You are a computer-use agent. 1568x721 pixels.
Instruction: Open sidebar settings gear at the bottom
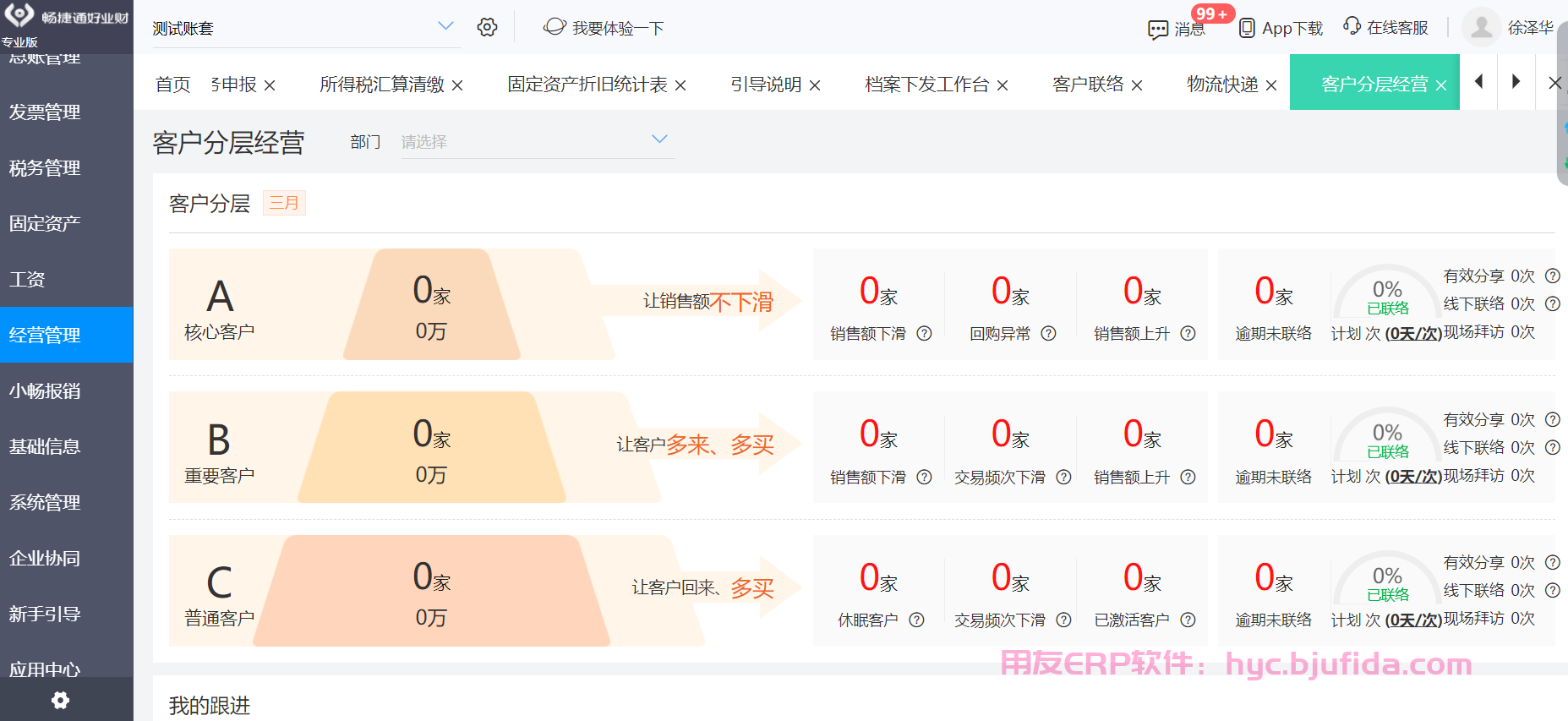[x=60, y=700]
